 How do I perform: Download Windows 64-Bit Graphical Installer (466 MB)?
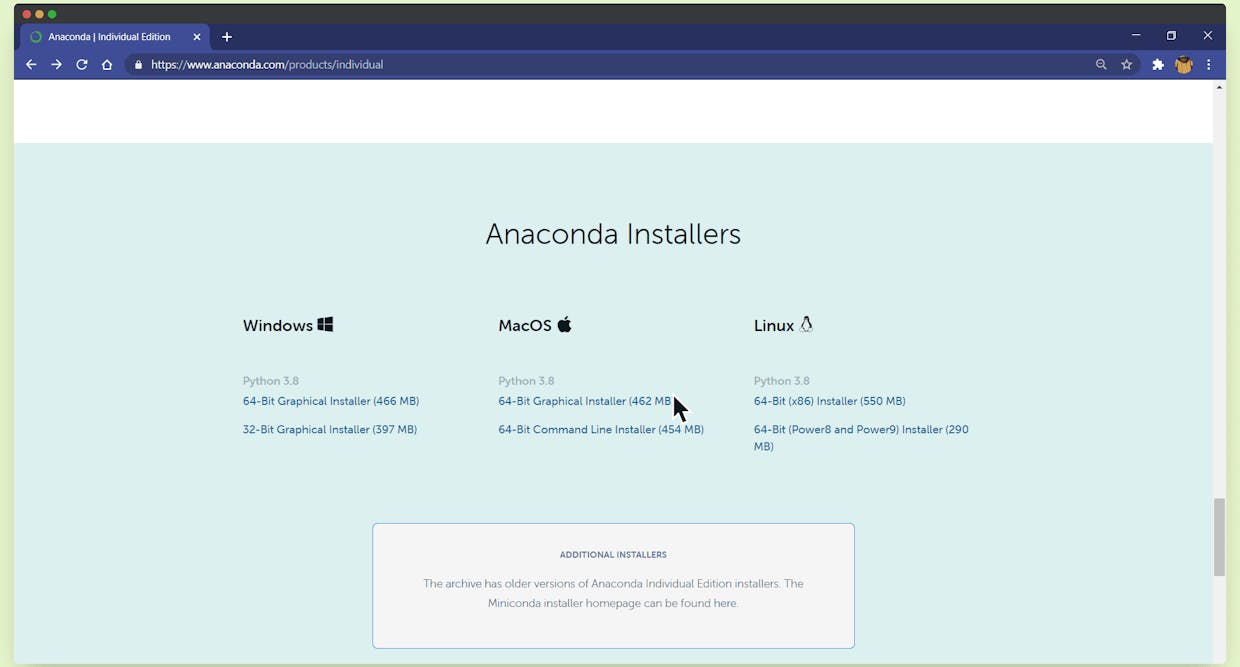(331, 401)
